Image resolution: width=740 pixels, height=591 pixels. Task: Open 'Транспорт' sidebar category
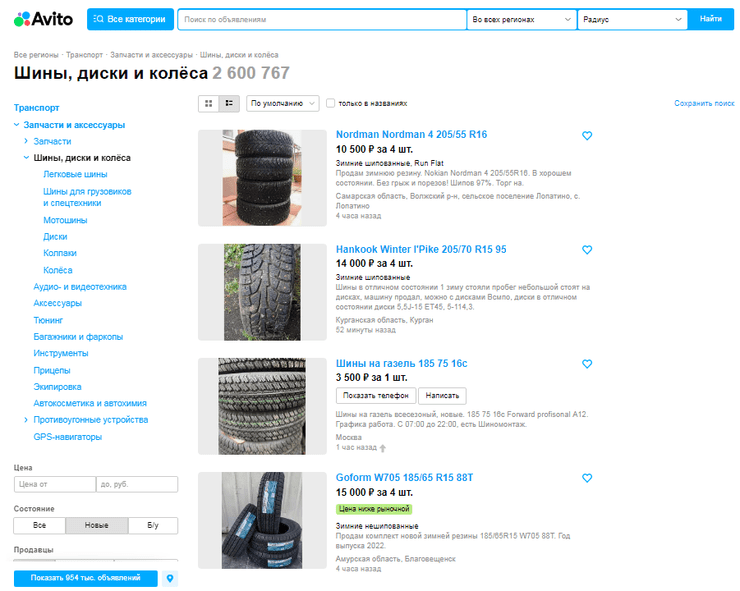point(36,108)
